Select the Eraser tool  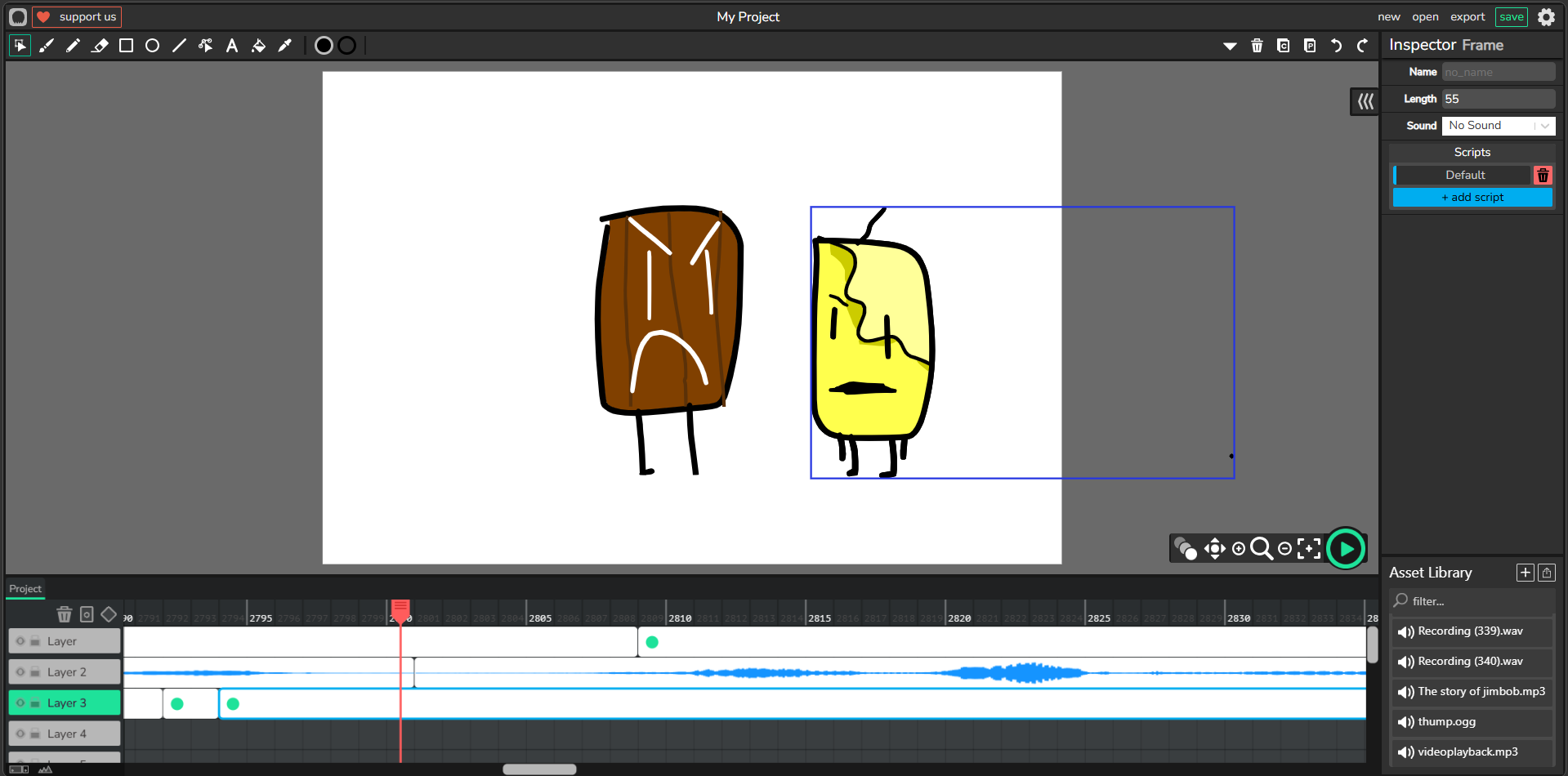pos(100,46)
